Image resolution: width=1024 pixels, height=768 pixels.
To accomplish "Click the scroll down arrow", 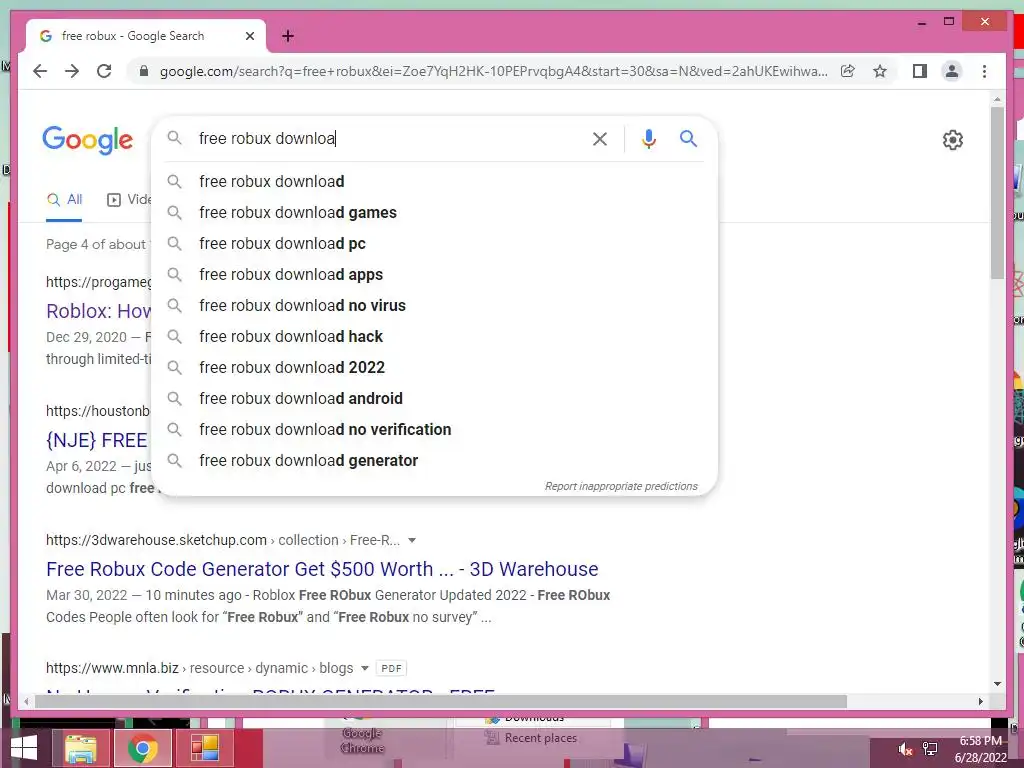I will click(x=997, y=684).
